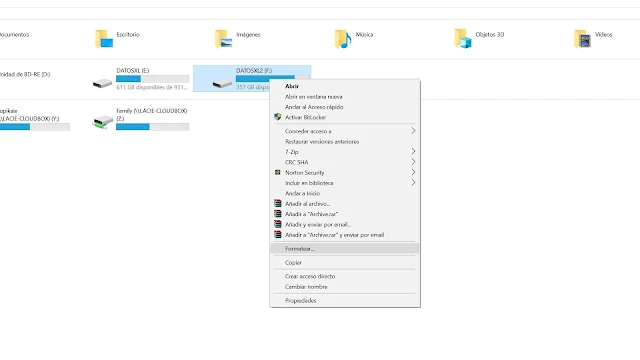640x360 pixels.
Task: Choose Abrir en ventana nueva
Action: [345, 97]
